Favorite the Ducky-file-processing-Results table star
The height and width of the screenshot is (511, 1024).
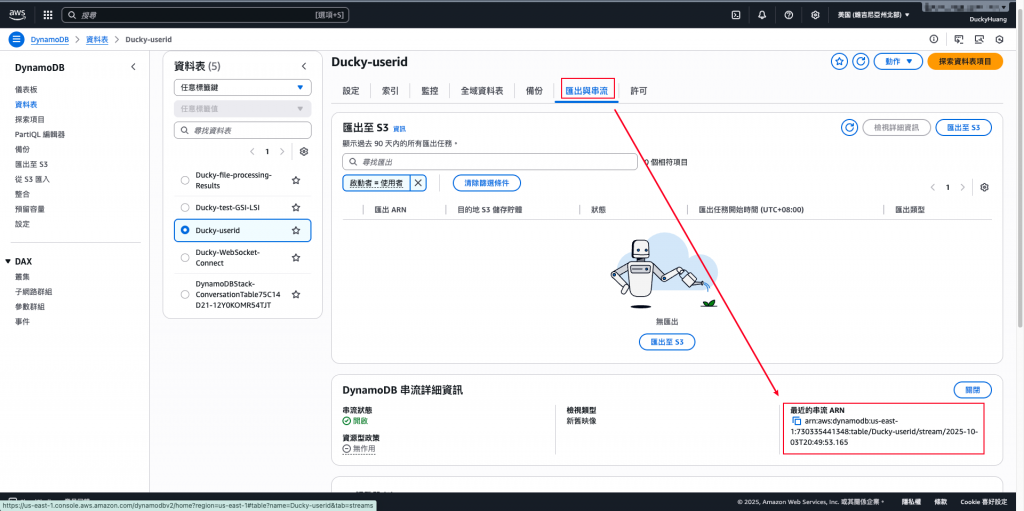click(x=296, y=180)
